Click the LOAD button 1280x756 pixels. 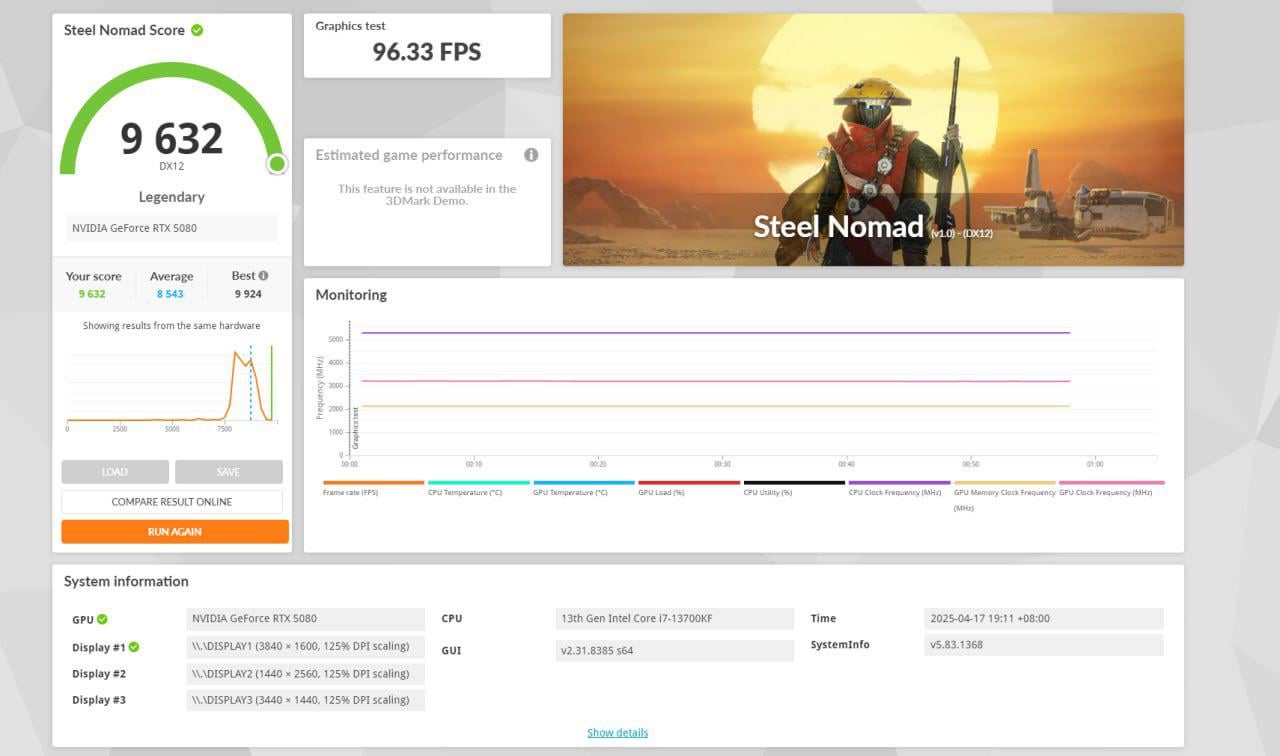(x=115, y=472)
